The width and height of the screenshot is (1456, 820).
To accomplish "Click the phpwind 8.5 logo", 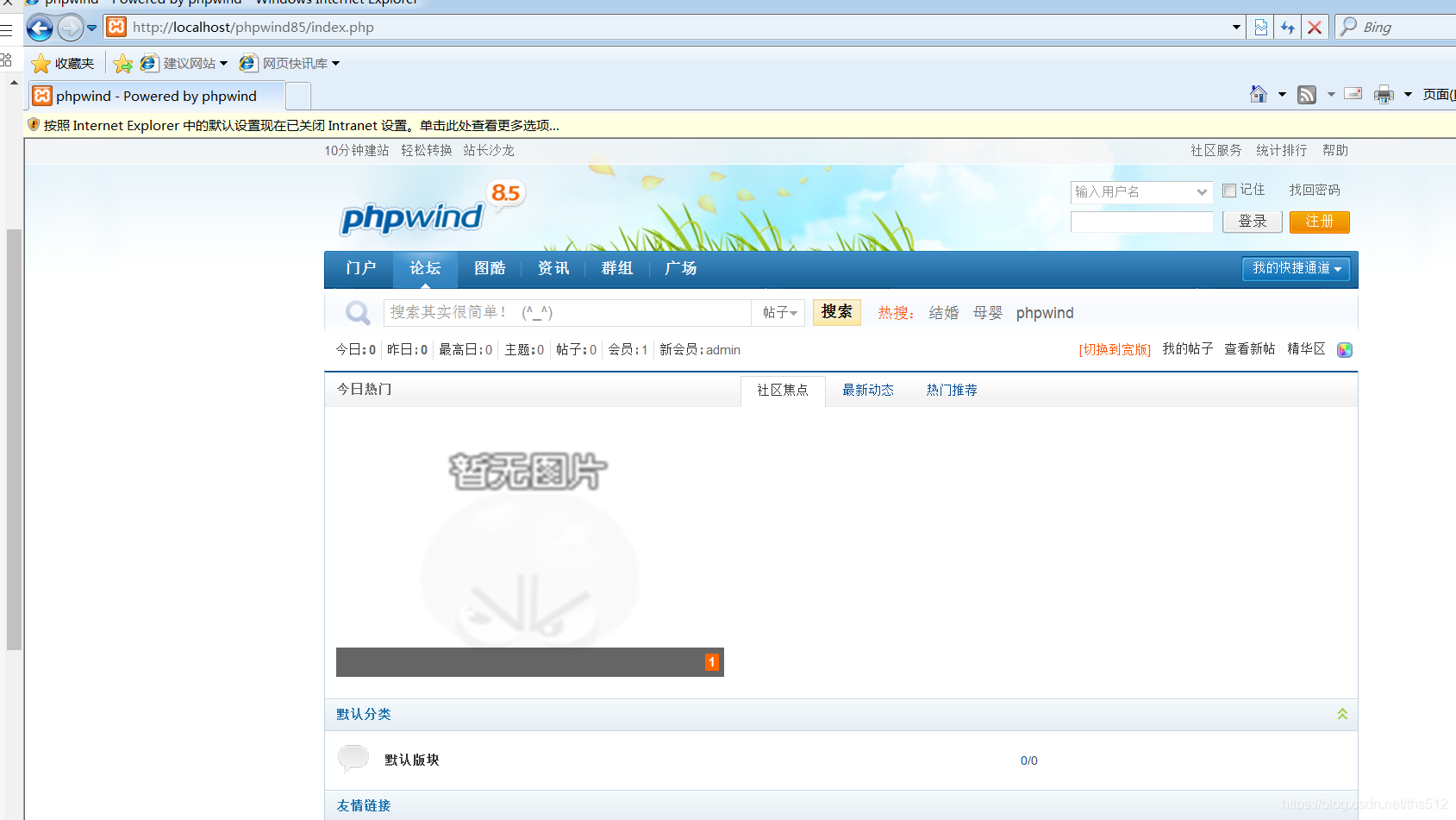I will point(431,209).
